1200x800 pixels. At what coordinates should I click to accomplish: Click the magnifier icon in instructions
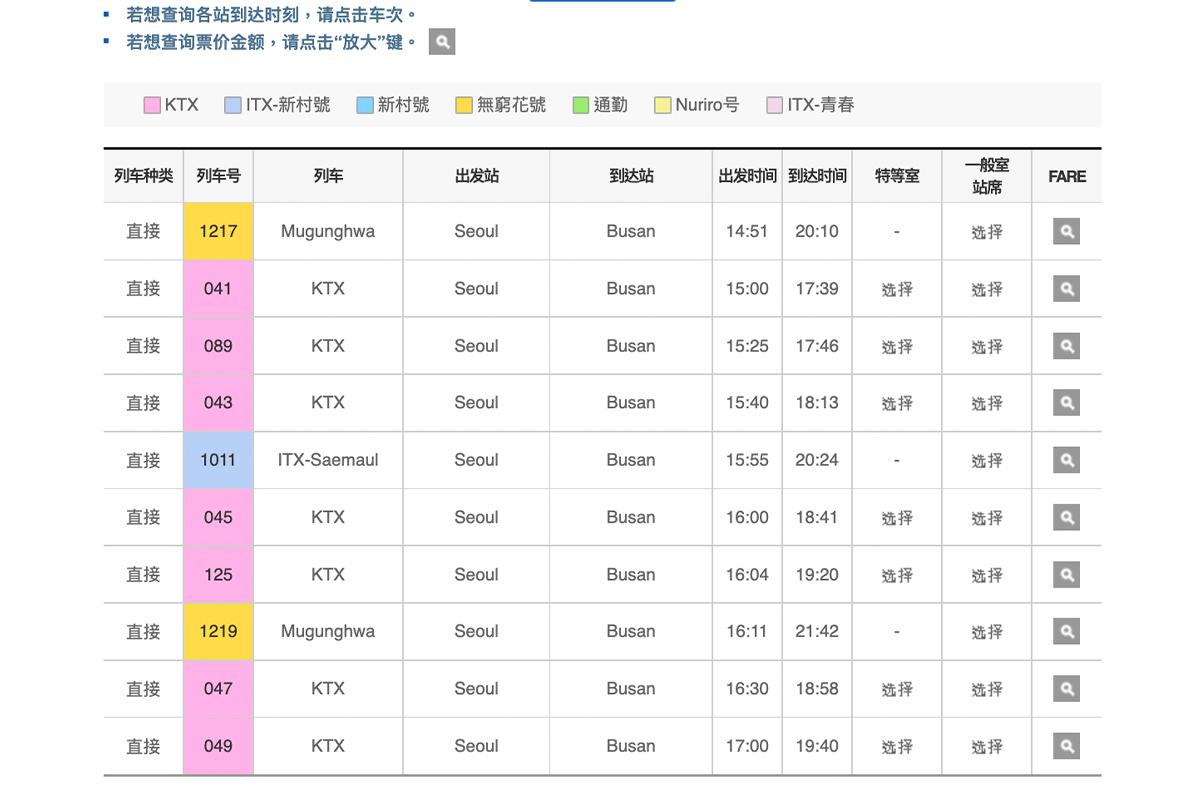tap(442, 42)
